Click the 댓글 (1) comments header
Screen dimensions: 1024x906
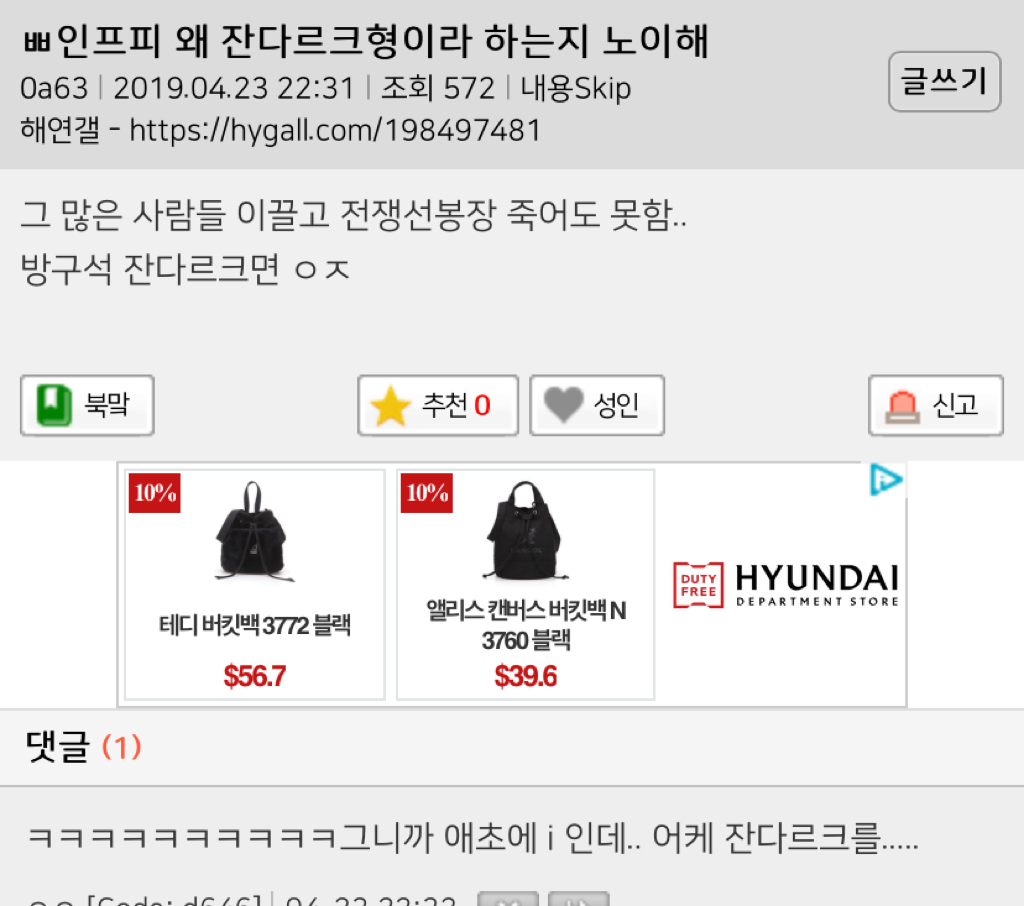point(83,747)
